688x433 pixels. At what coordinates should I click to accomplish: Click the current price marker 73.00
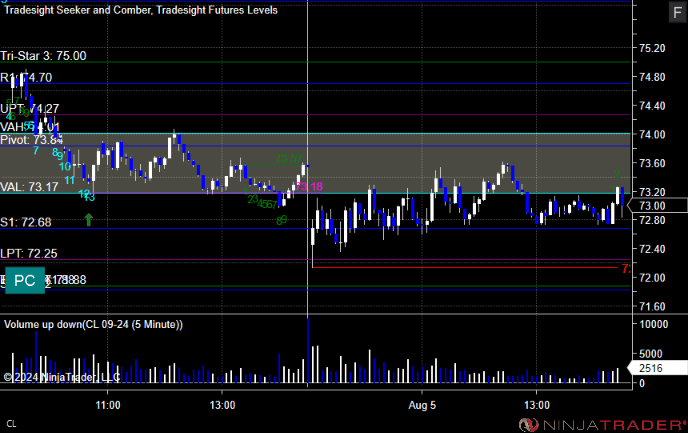tap(658, 205)
